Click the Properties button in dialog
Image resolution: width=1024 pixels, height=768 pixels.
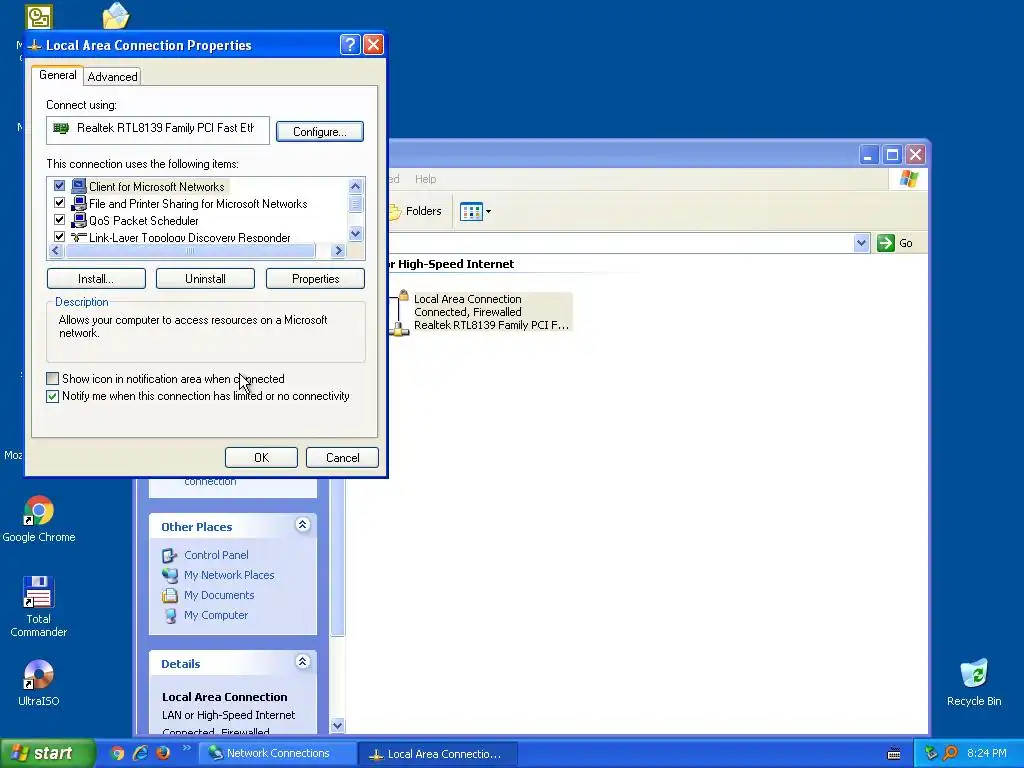tap(315, 279)
